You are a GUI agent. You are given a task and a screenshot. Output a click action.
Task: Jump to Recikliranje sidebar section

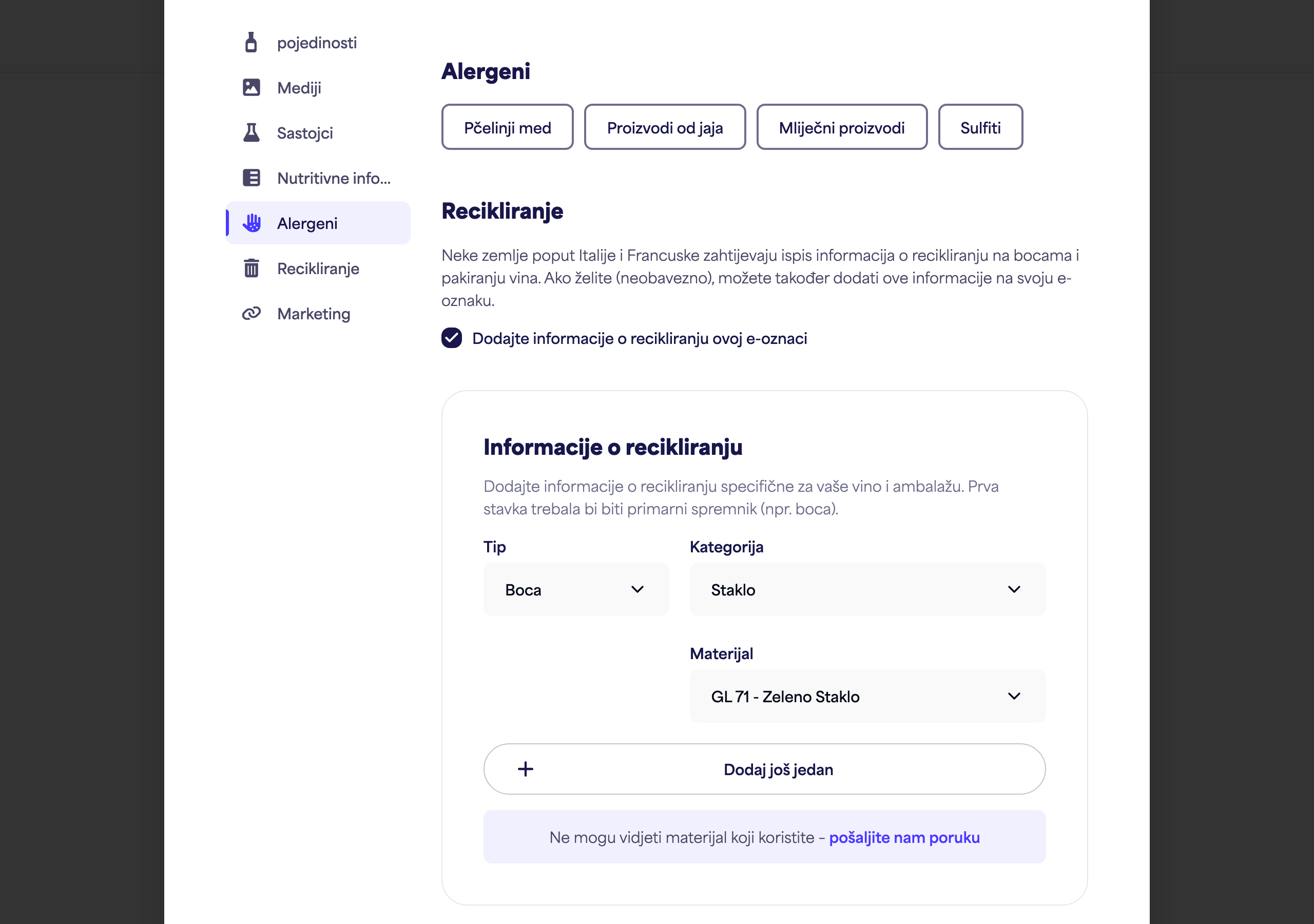click(x=318, y=268)
